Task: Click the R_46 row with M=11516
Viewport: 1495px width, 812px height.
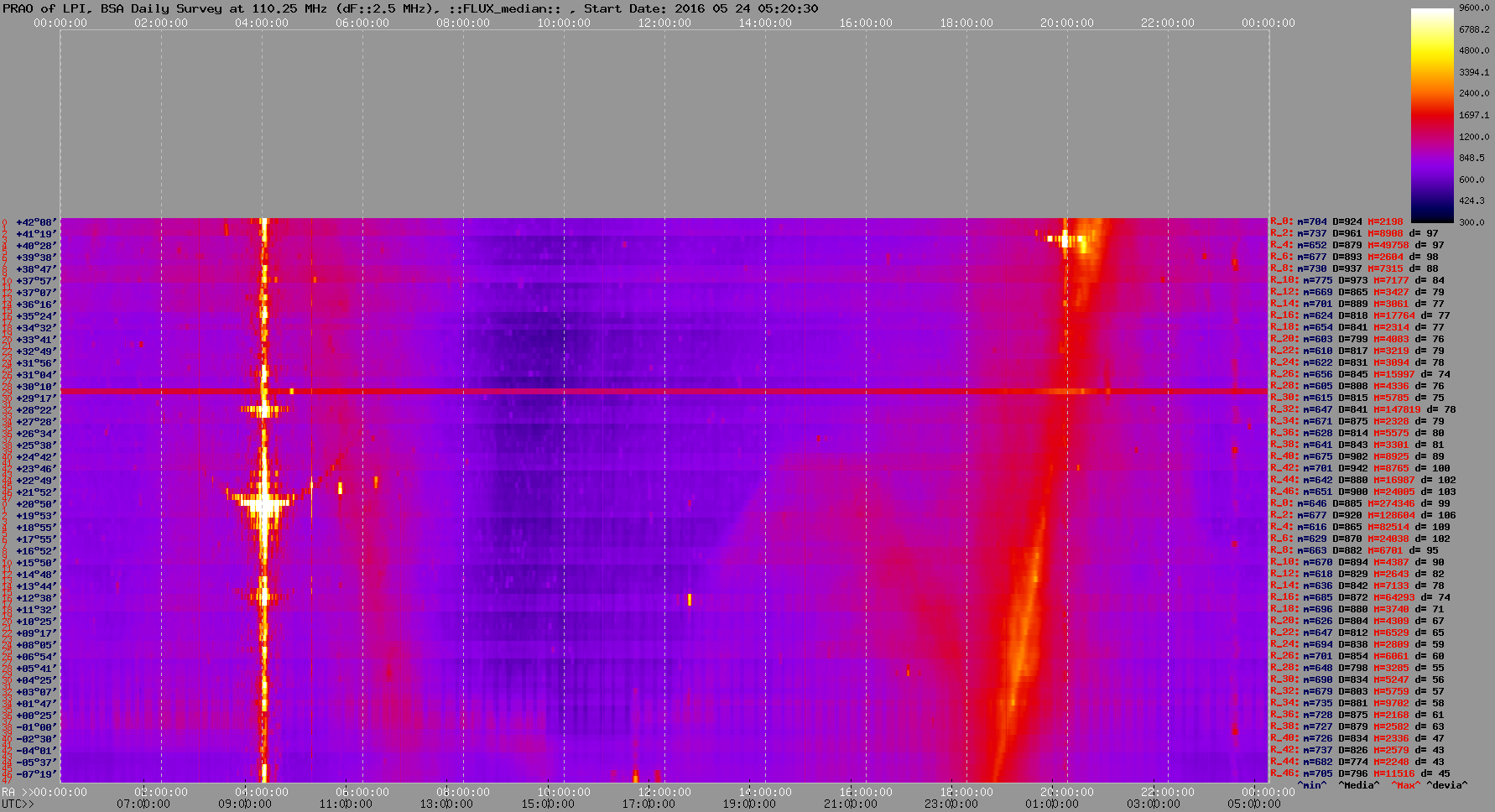Action: [x=1360, y=774]
